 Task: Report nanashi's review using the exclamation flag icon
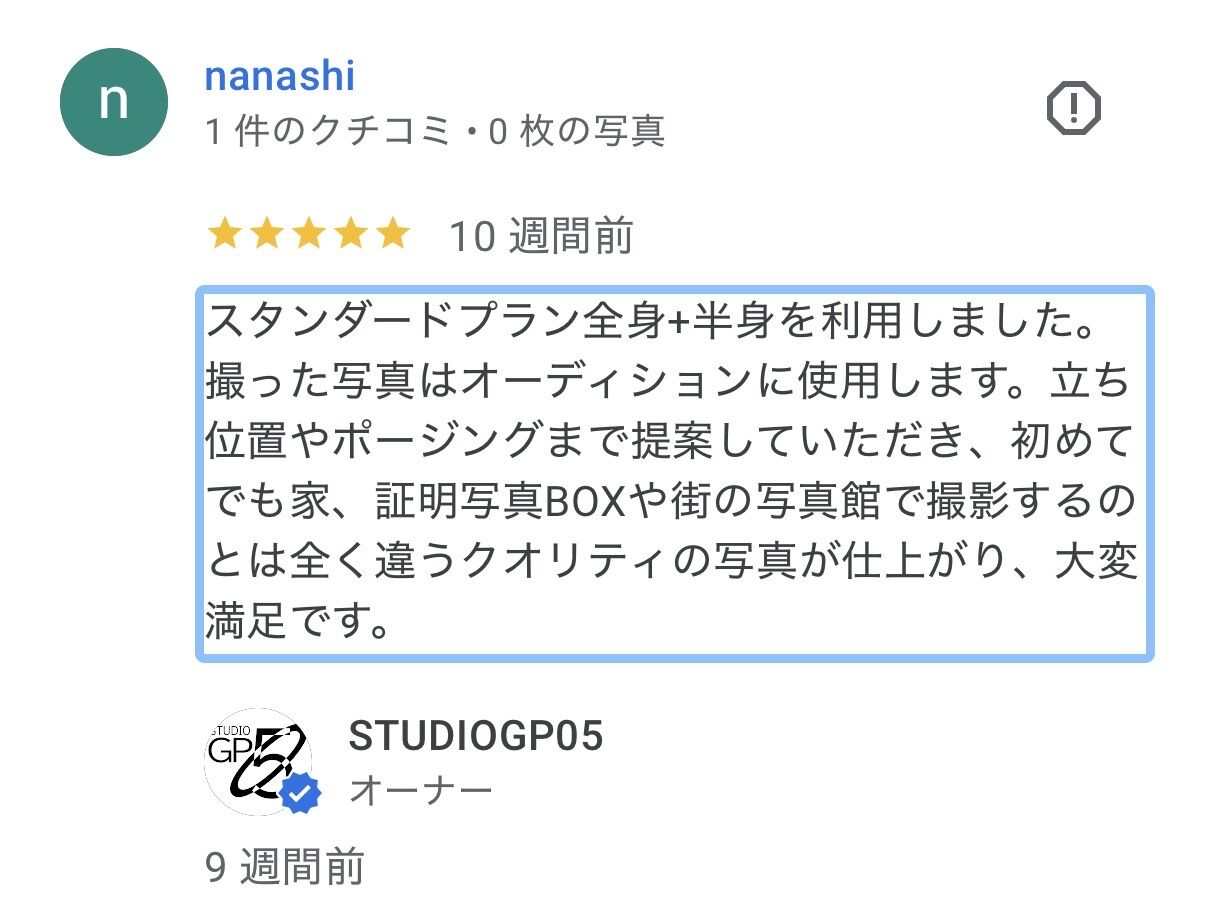click(x=1073, y=106)
